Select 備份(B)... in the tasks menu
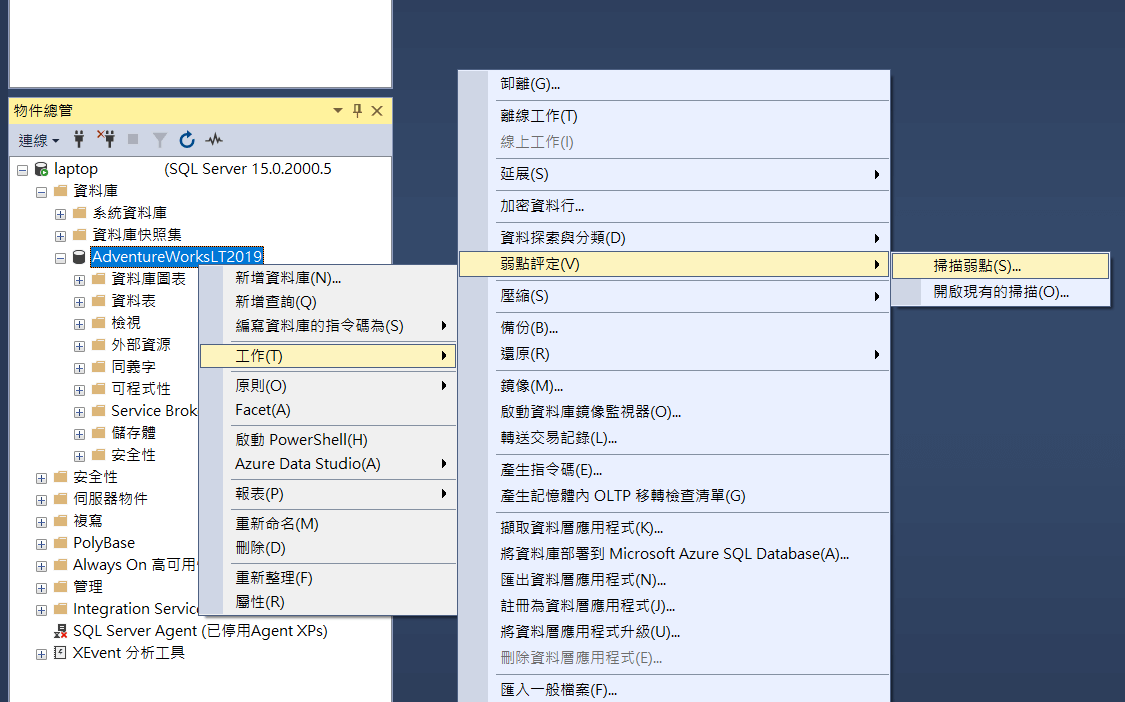1125x702 pixels. tap(529, 328)
